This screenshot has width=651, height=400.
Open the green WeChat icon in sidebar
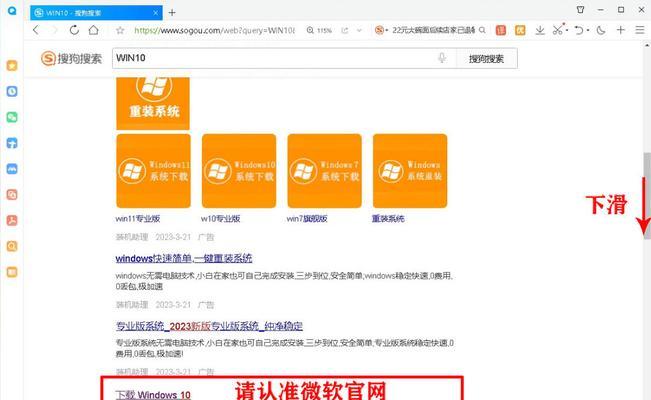coord(12,118)
